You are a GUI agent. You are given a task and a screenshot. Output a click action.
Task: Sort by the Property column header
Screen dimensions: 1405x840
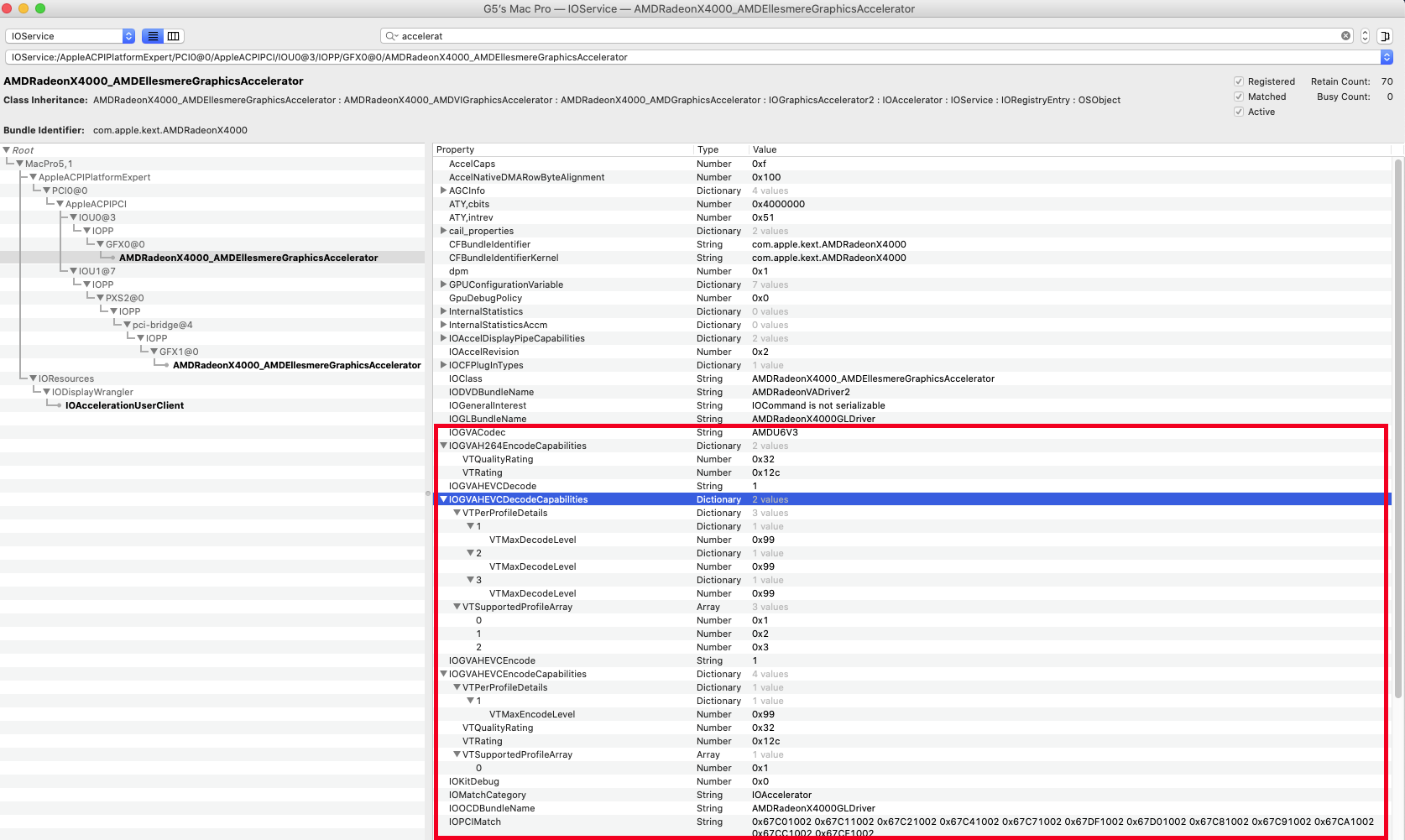coord(563,149)
